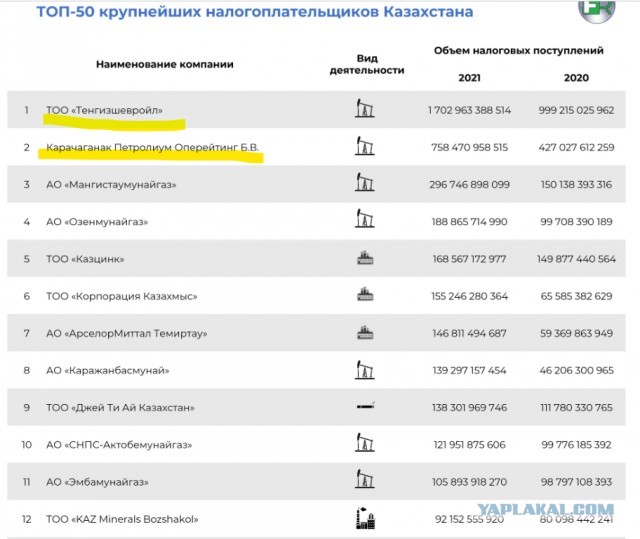Screen dimensions: 640x539
Task: Click the value 121 951 875 606
Action: (469, 445)
